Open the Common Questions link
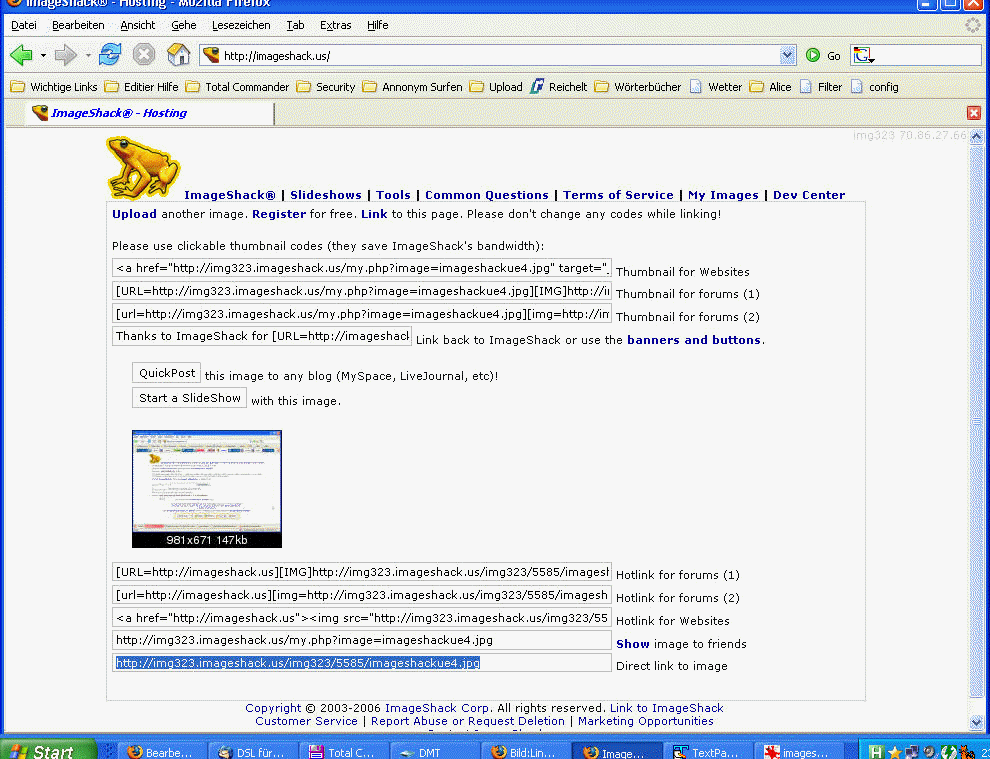The height and width of the screenshot is (759, 990). coord(487,195)
